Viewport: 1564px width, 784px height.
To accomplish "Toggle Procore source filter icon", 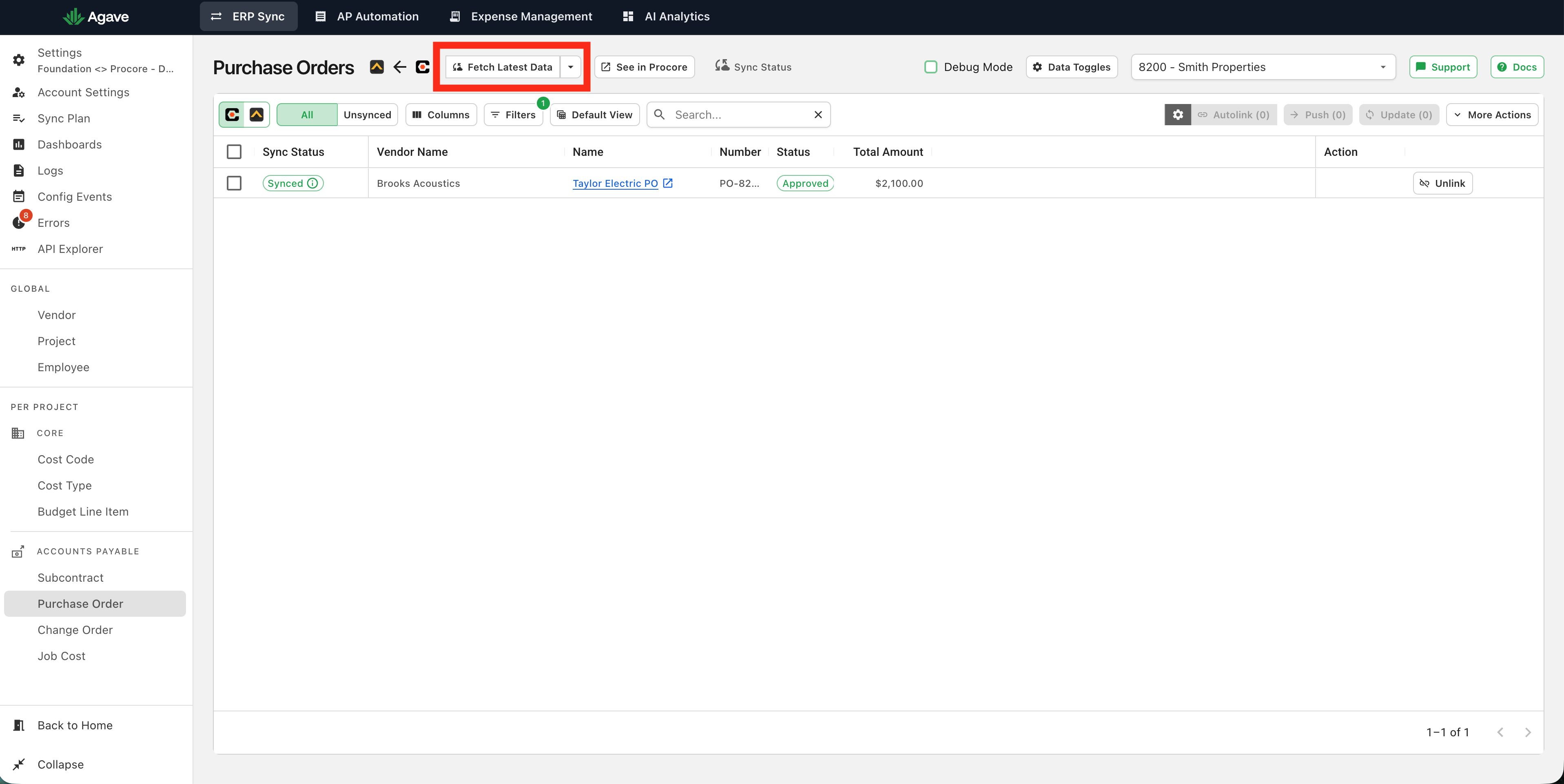I will pos(233,115).
